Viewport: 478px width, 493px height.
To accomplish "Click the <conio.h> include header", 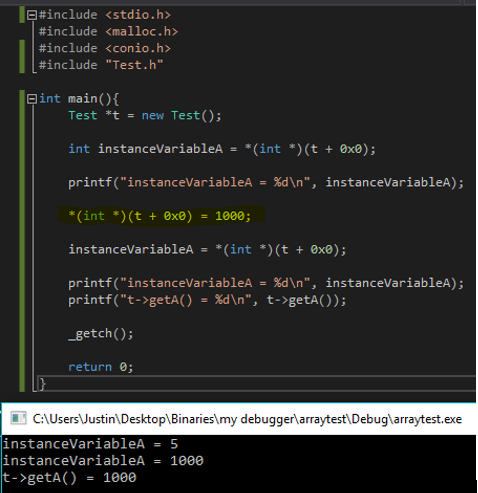I will (x=138, y=48).
